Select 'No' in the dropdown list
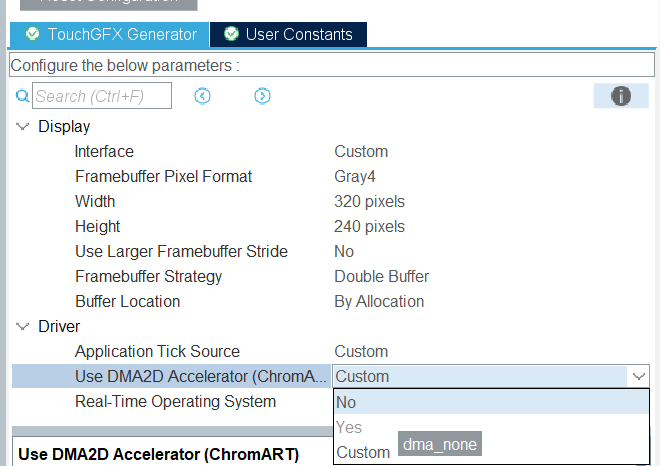This screenshot has width=660, height=466. tap(346, 402)
